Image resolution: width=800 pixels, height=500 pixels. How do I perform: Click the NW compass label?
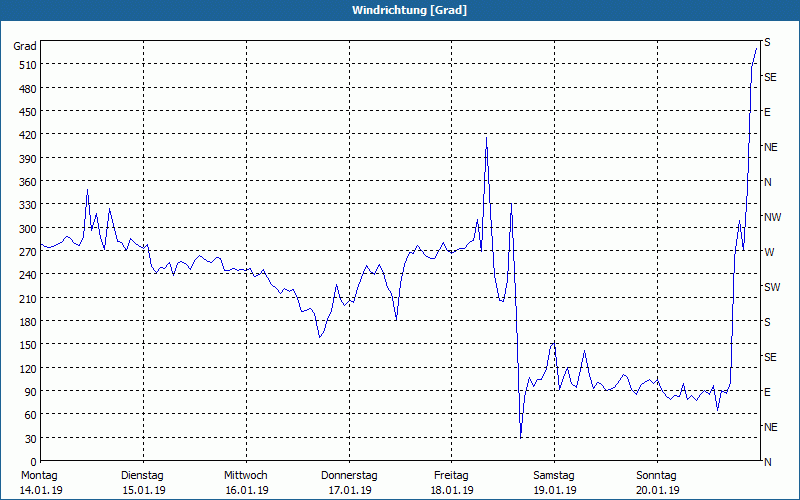[772, 217]
